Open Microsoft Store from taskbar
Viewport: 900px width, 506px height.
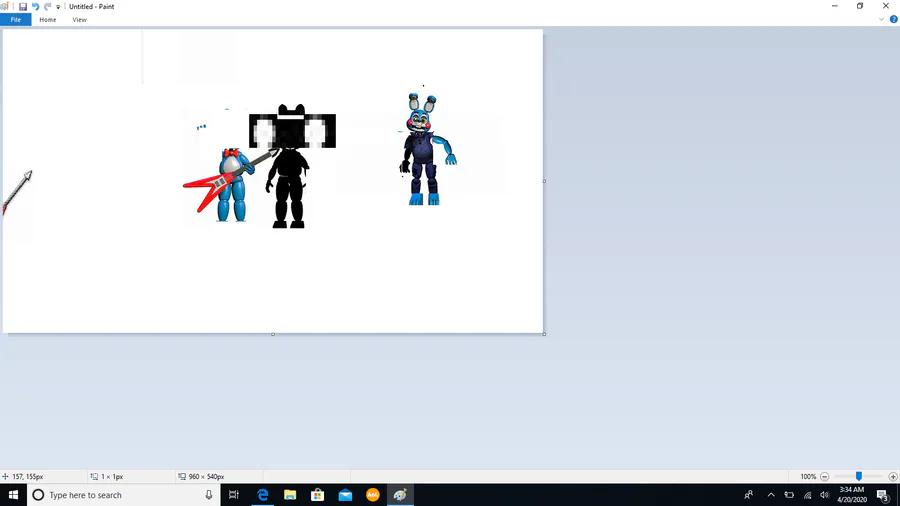(317, 495)
